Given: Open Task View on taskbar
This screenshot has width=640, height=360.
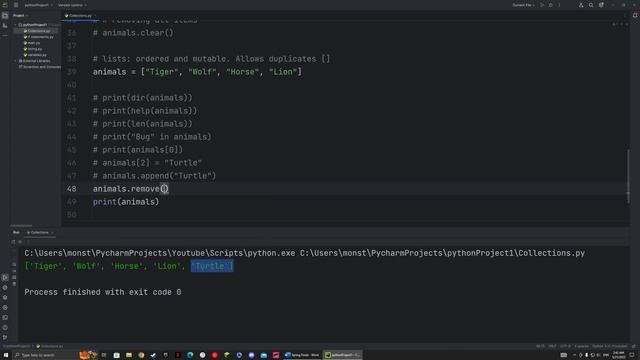Looking at the screenshot, I should pyautogui.click(x=104, y=355).
